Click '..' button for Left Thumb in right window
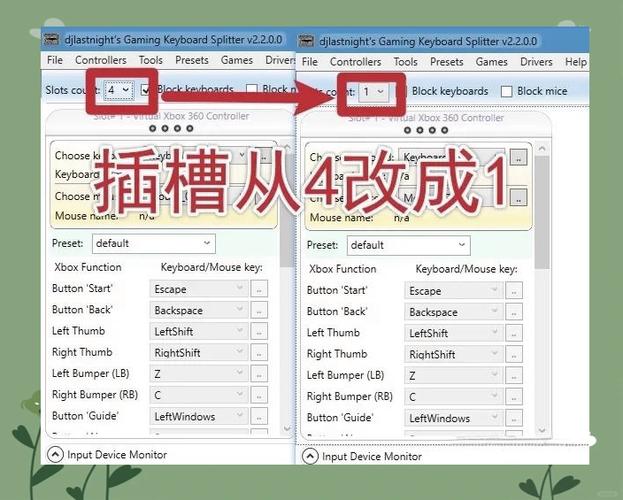 click(514, 333)
